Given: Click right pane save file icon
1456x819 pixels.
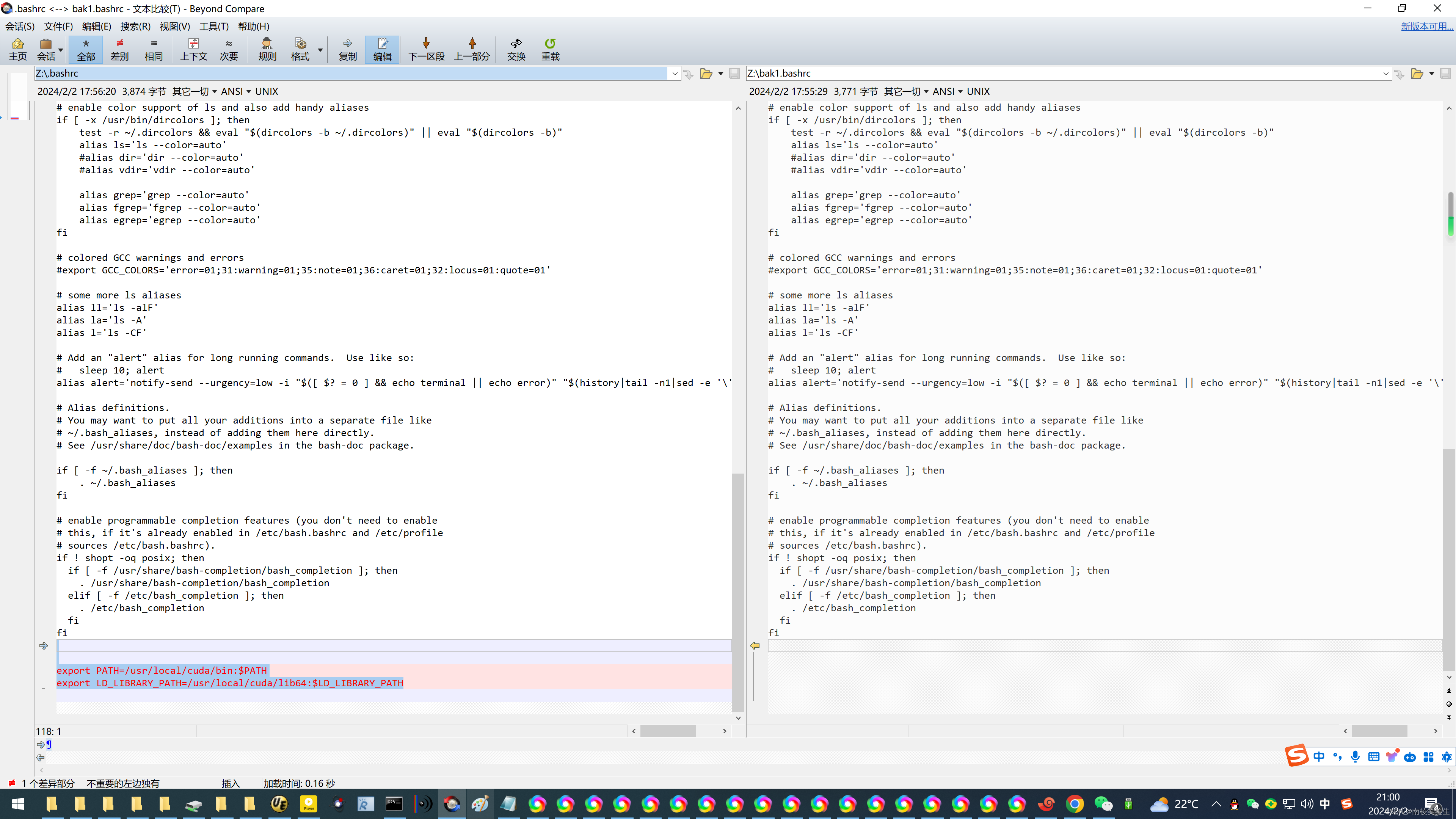Looking at the screenshot, I should pyautogui.click(x=1445, y=74).
